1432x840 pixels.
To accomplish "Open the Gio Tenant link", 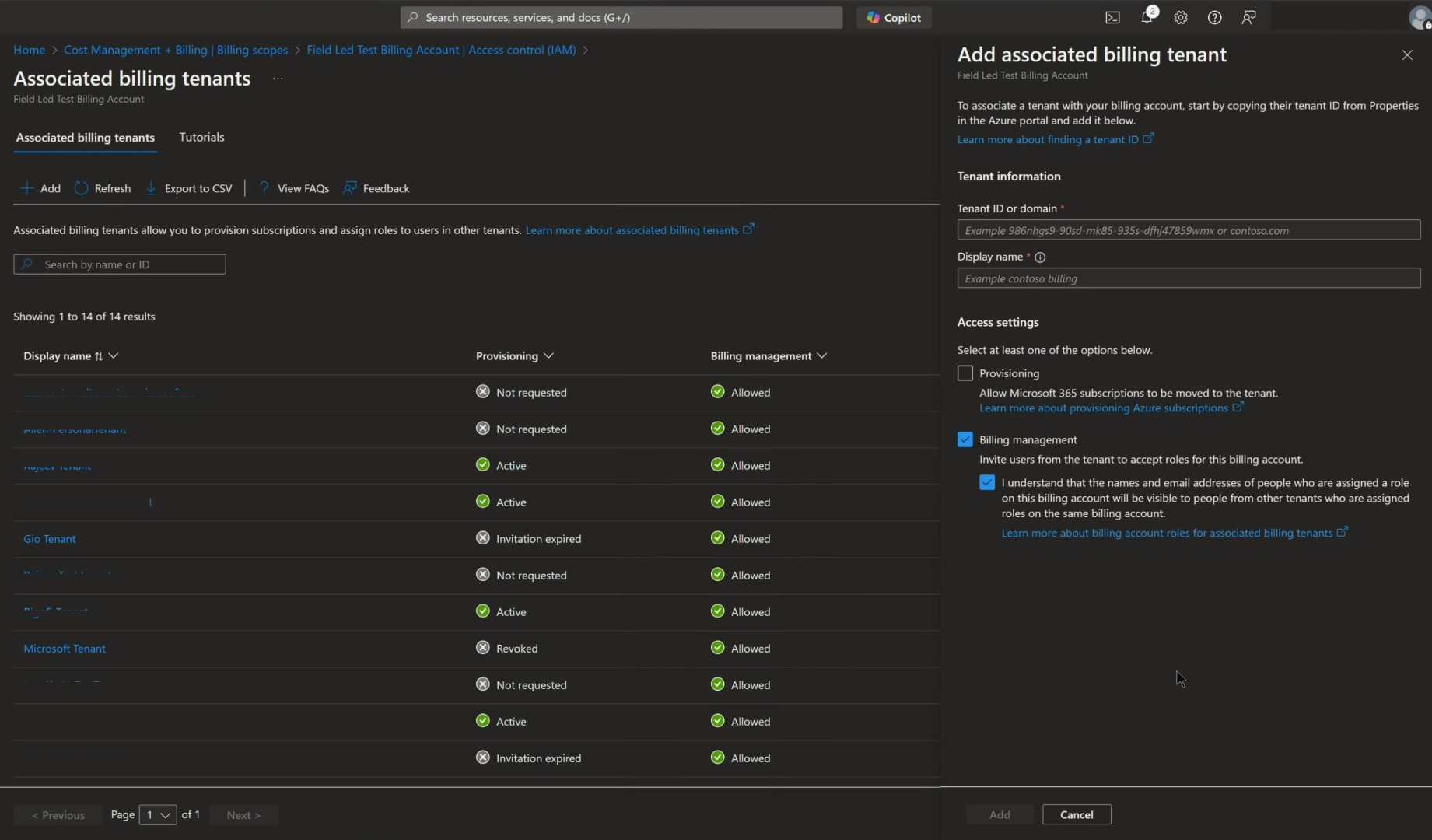I will [x=50, y=539].
